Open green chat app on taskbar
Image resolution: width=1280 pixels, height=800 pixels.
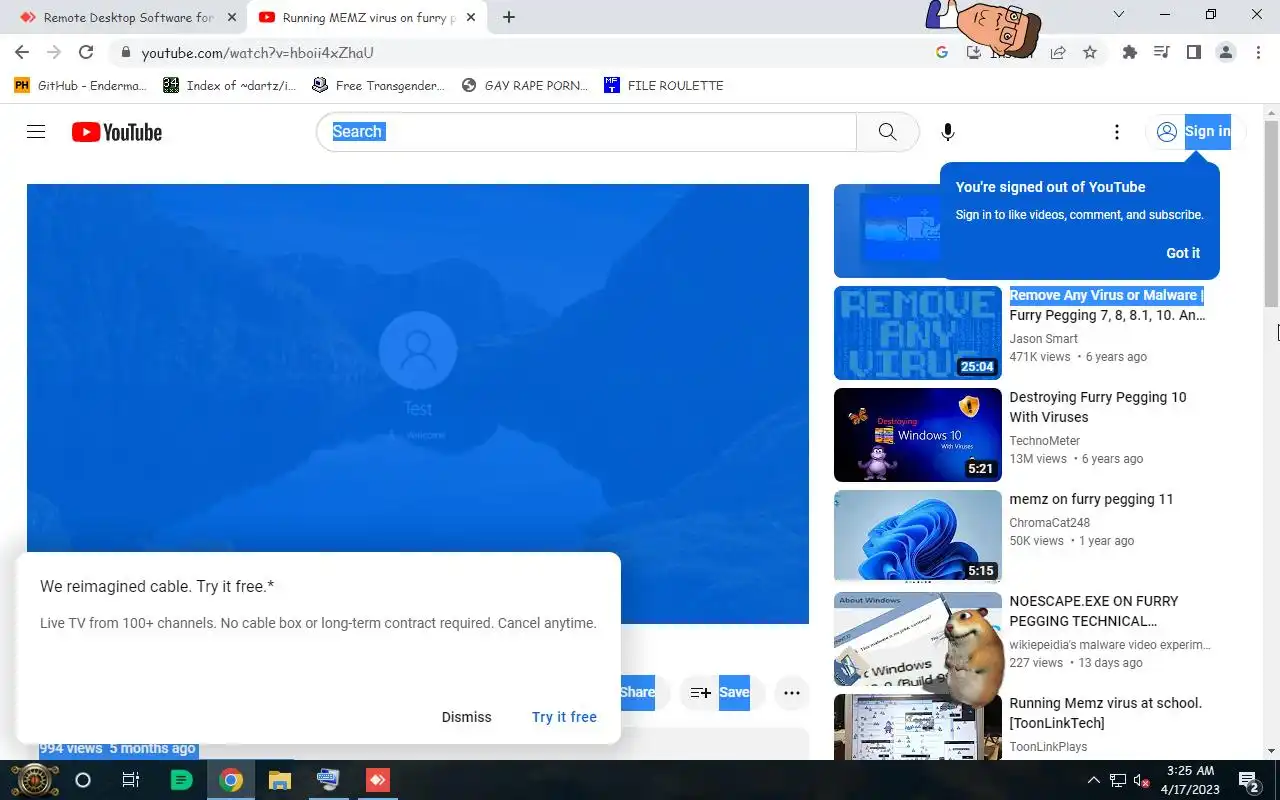click(x=181, y=780)
